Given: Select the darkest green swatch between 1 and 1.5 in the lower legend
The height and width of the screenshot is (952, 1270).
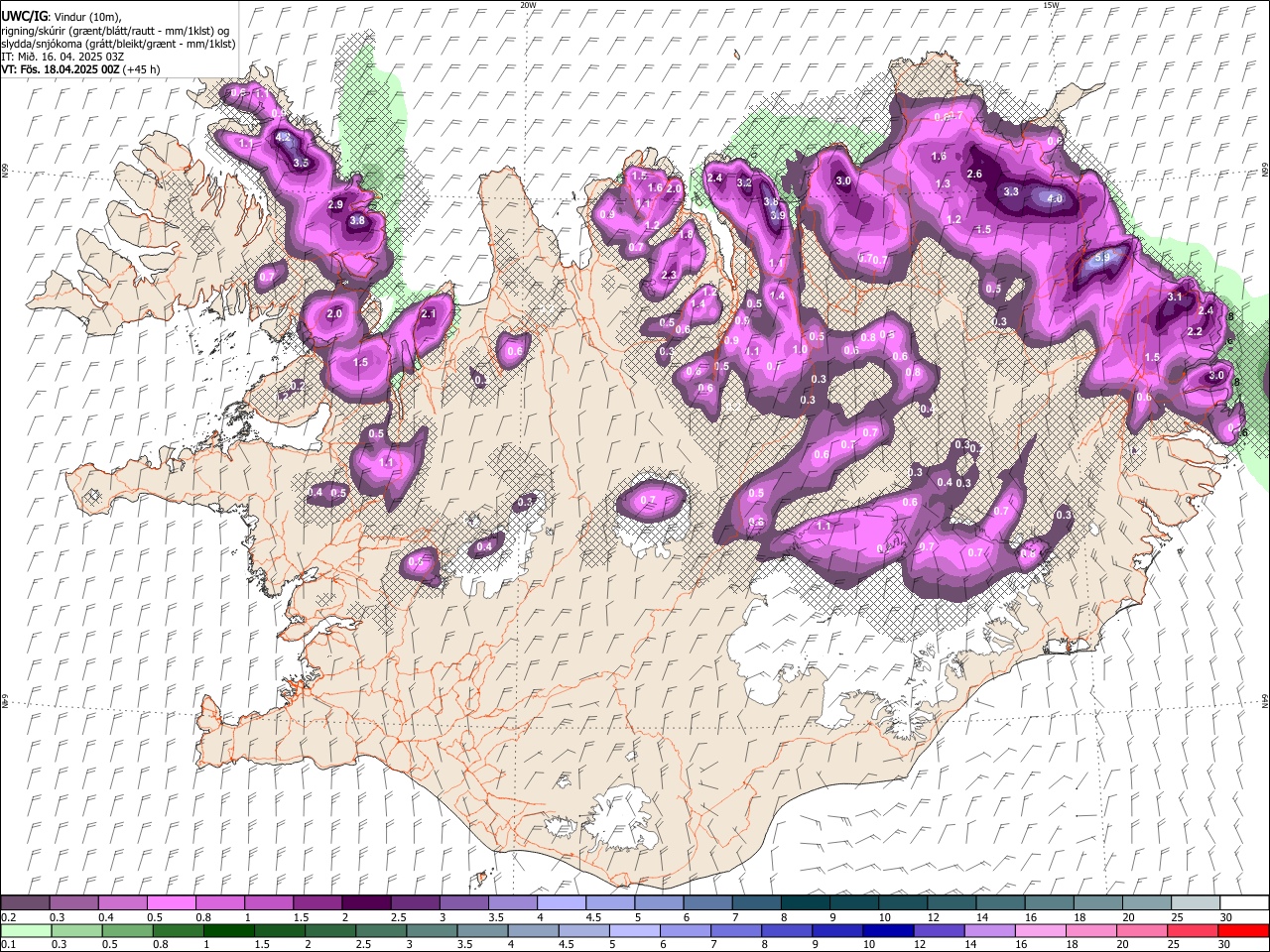Looking at the screenshot, I should click(228, 930).
